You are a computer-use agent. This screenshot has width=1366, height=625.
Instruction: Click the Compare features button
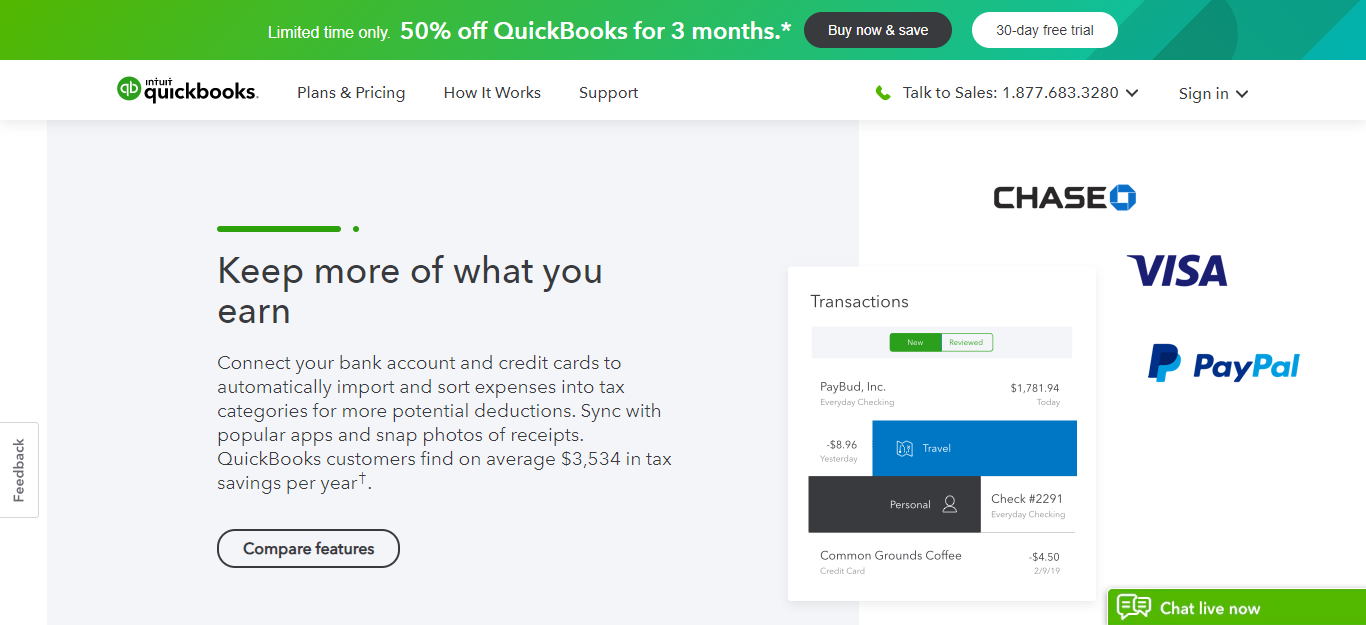[x=308, y=549]
